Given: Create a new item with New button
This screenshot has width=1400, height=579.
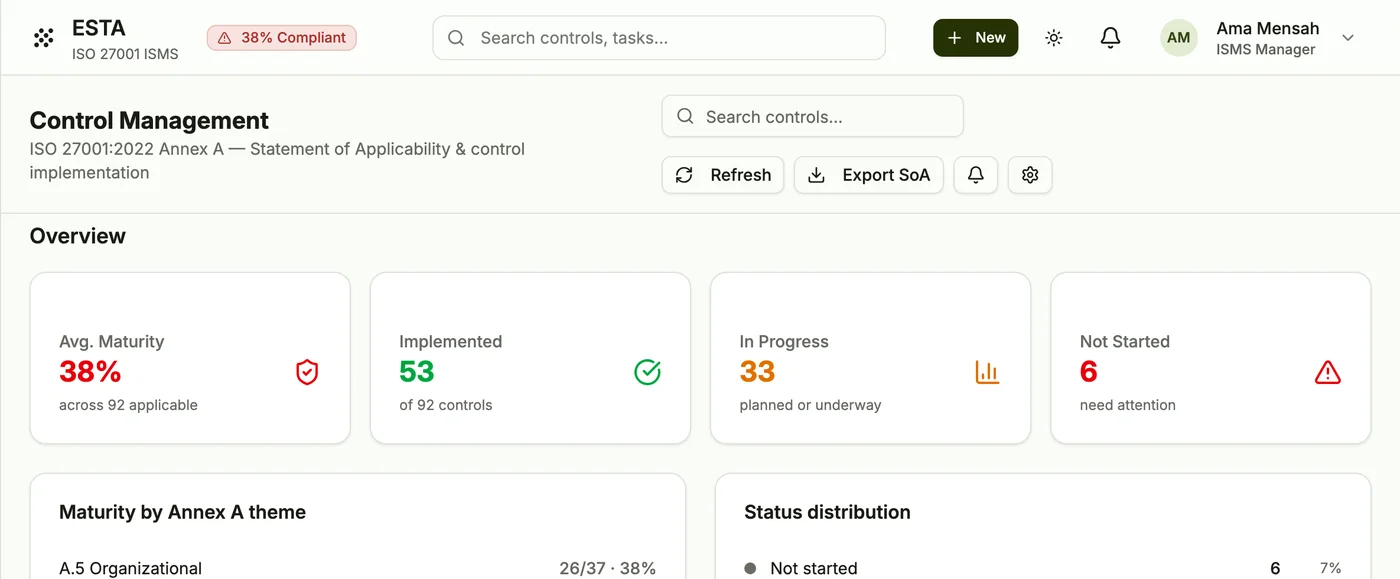Looking at the screenshot, I should [976, 38].
